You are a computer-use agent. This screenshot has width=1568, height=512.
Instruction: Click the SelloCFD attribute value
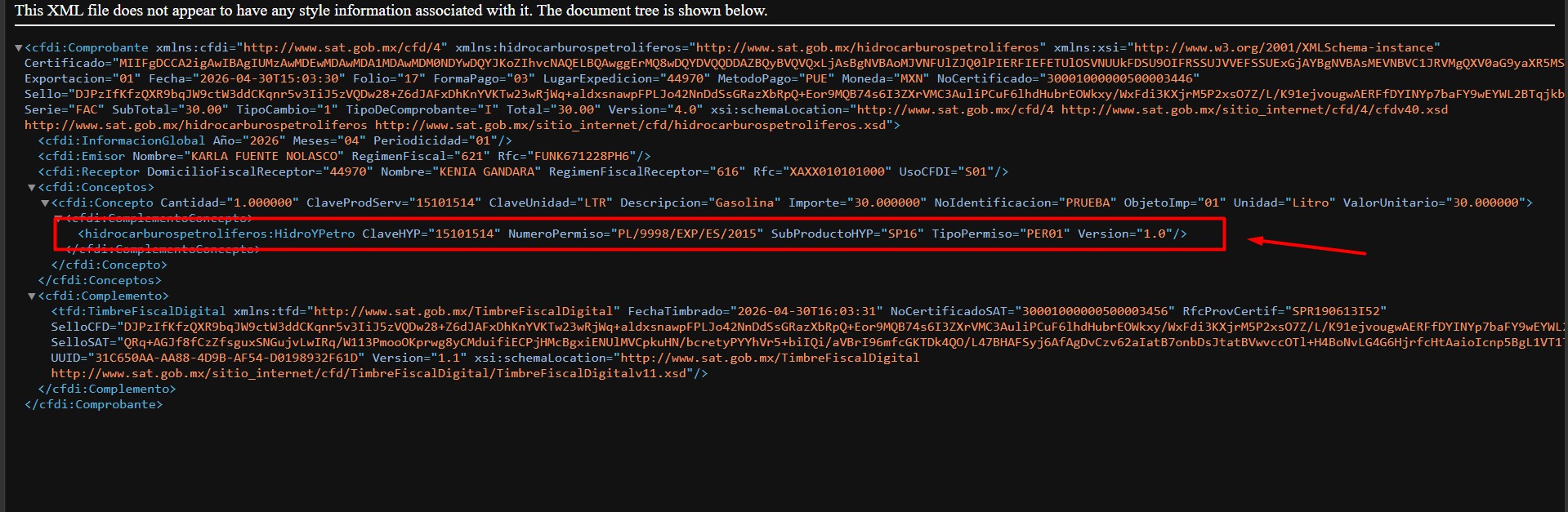(x=843, y=327)
